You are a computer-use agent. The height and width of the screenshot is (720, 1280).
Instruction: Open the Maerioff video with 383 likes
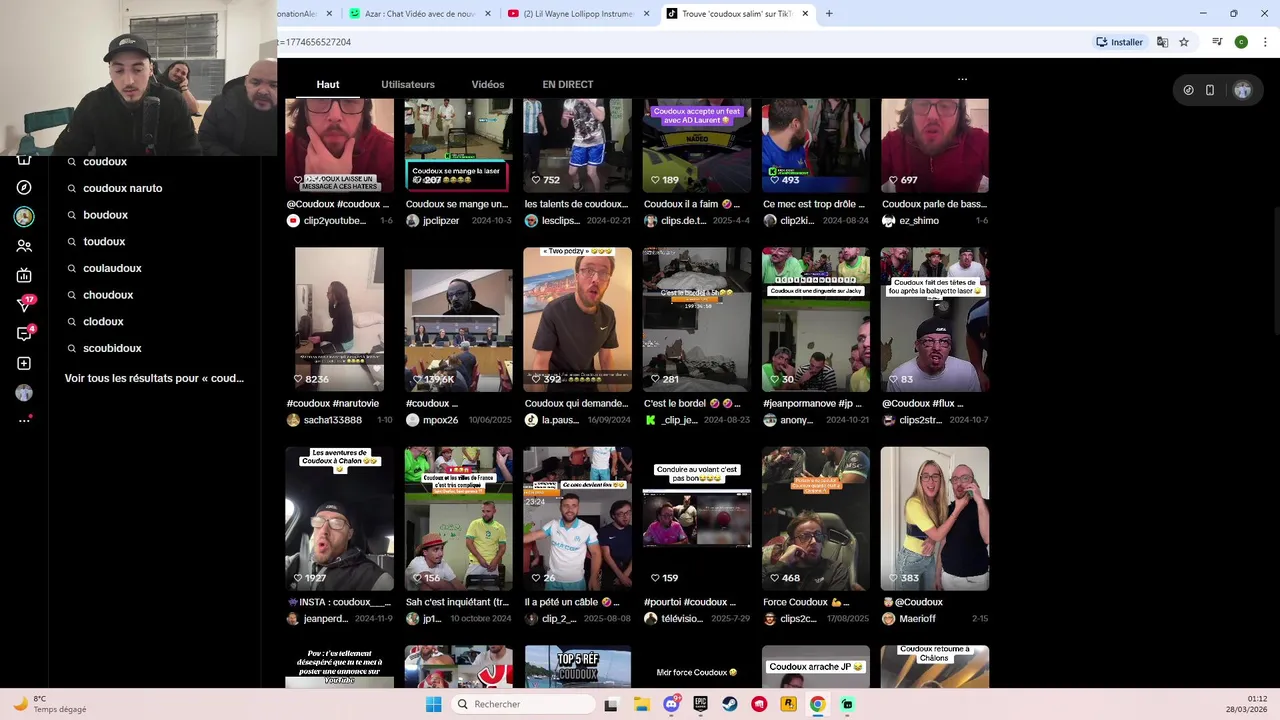coord(934,518)
